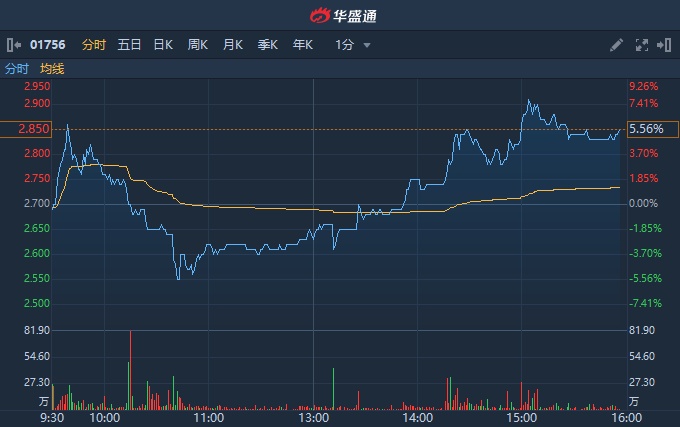Select the 周K weekly chart tab
This screenshot has height=427, width=680.
click(198, 45)
